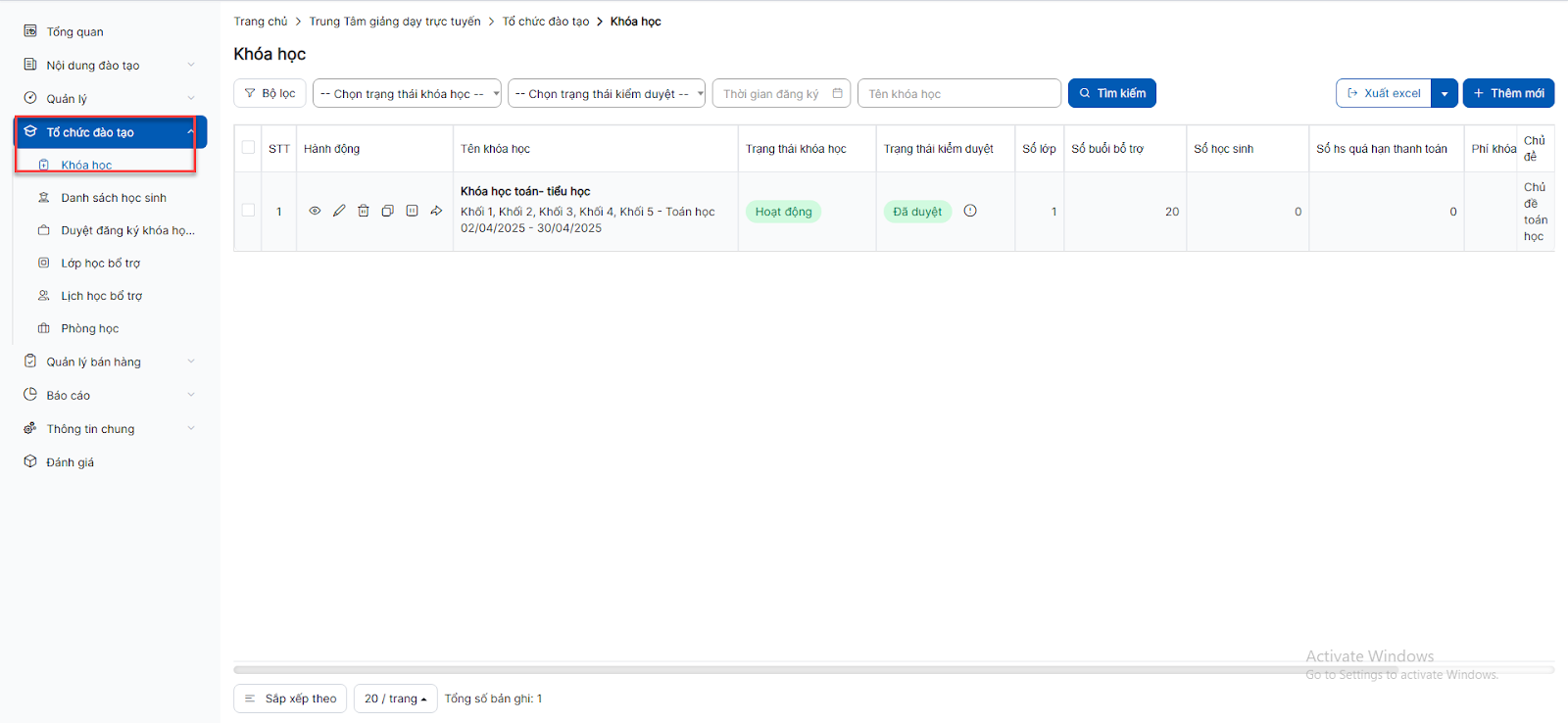
Task: Open the Xuất excel dropdown arrow
Action: (1445, 93)
